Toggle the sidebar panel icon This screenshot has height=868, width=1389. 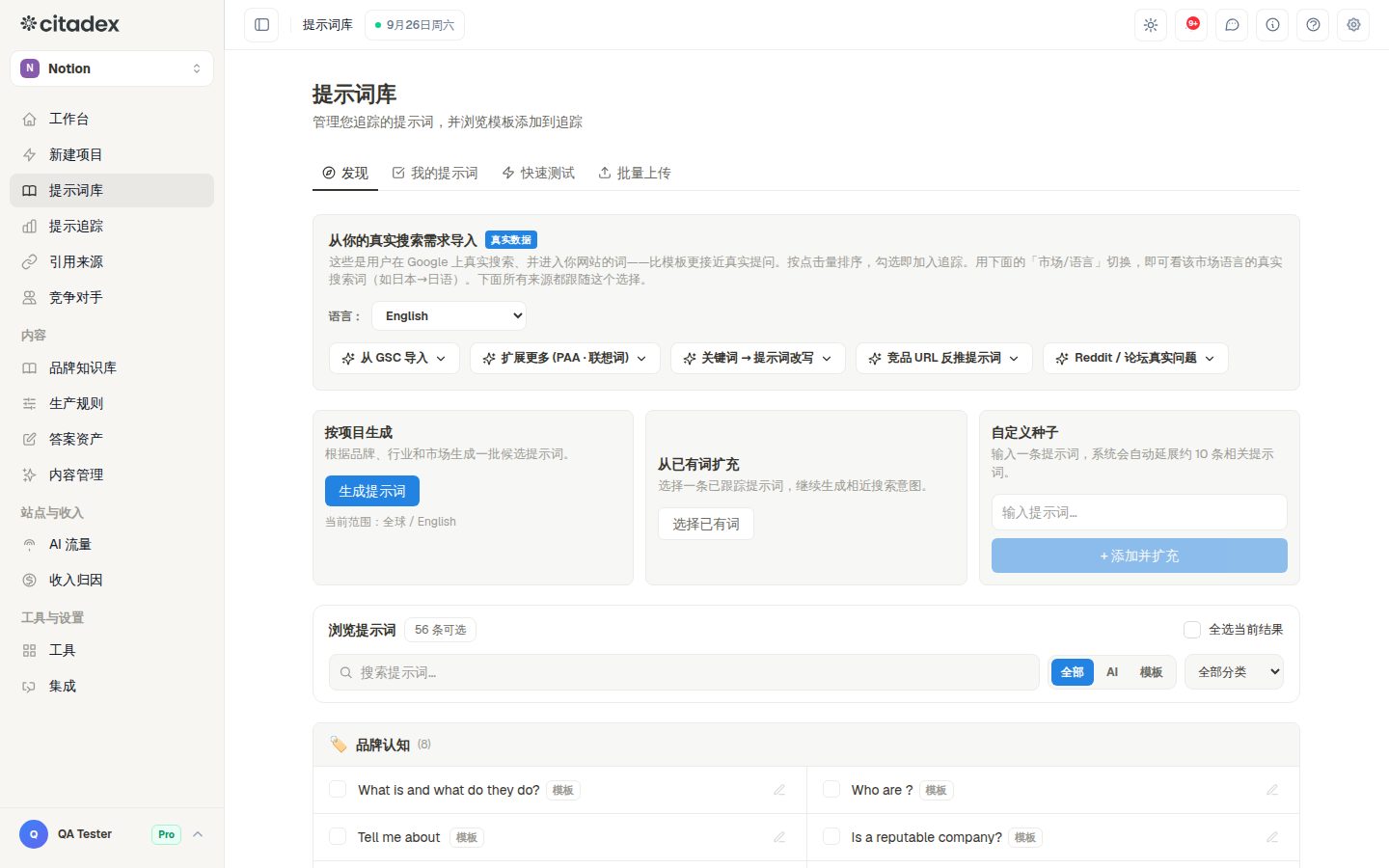(x=261, y=25)
